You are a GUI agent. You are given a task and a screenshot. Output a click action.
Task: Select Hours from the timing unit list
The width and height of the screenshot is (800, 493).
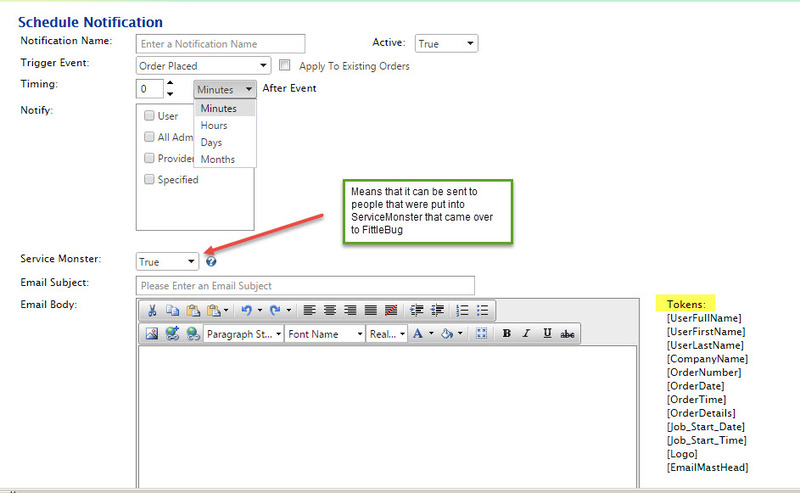[x=214, y=125]
